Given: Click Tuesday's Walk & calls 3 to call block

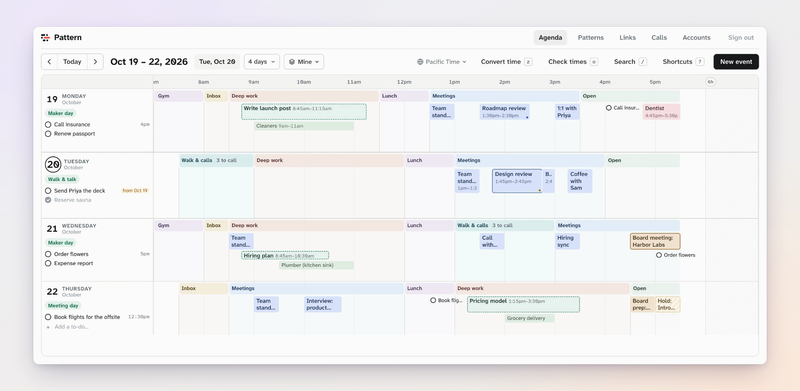Looking at the screenshot, I should coord(216,160).
